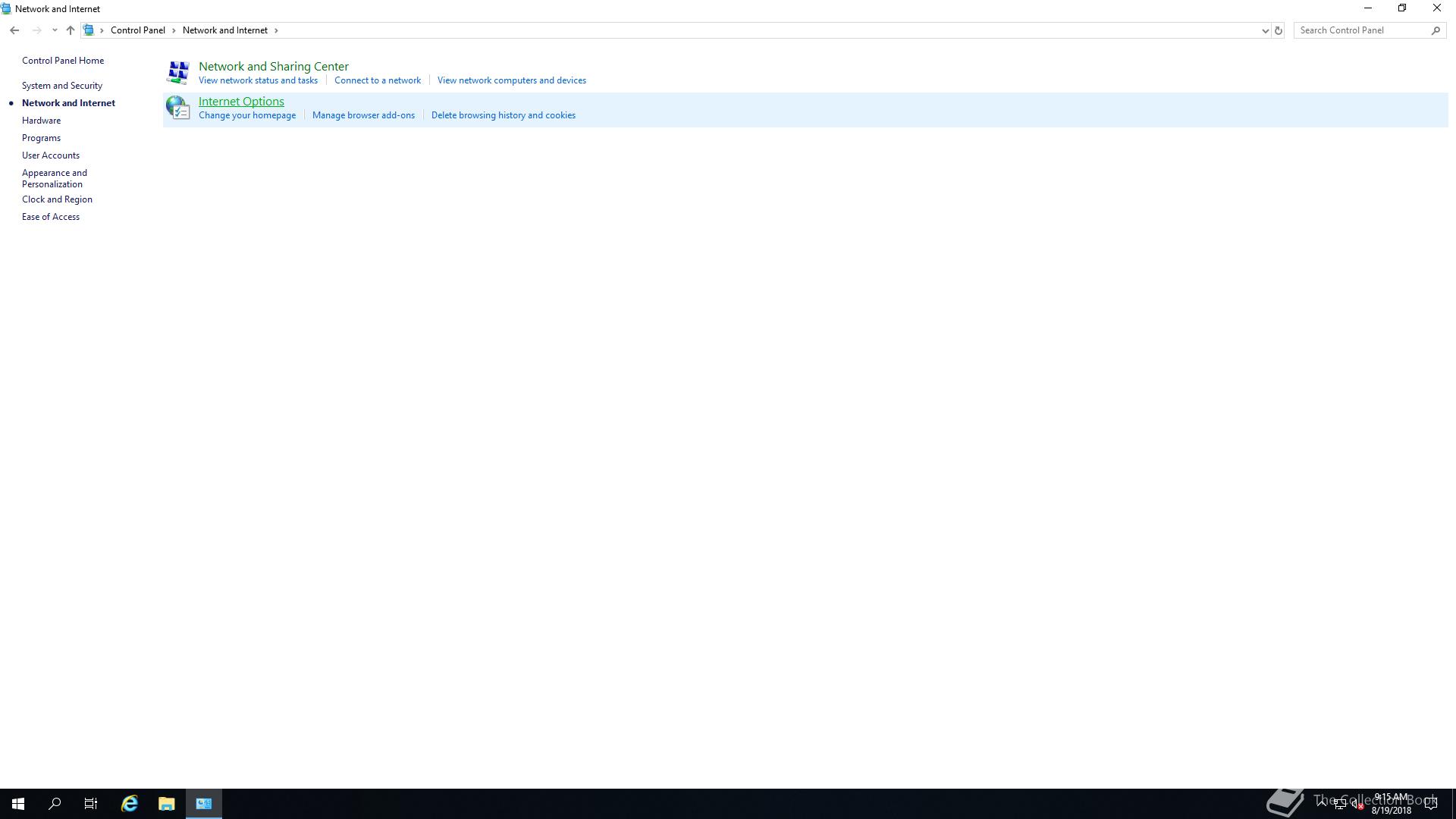This screenshot has width=1456, height=819.
Task: Click the Network and Sharing Center icon
Action: (178, 72)
